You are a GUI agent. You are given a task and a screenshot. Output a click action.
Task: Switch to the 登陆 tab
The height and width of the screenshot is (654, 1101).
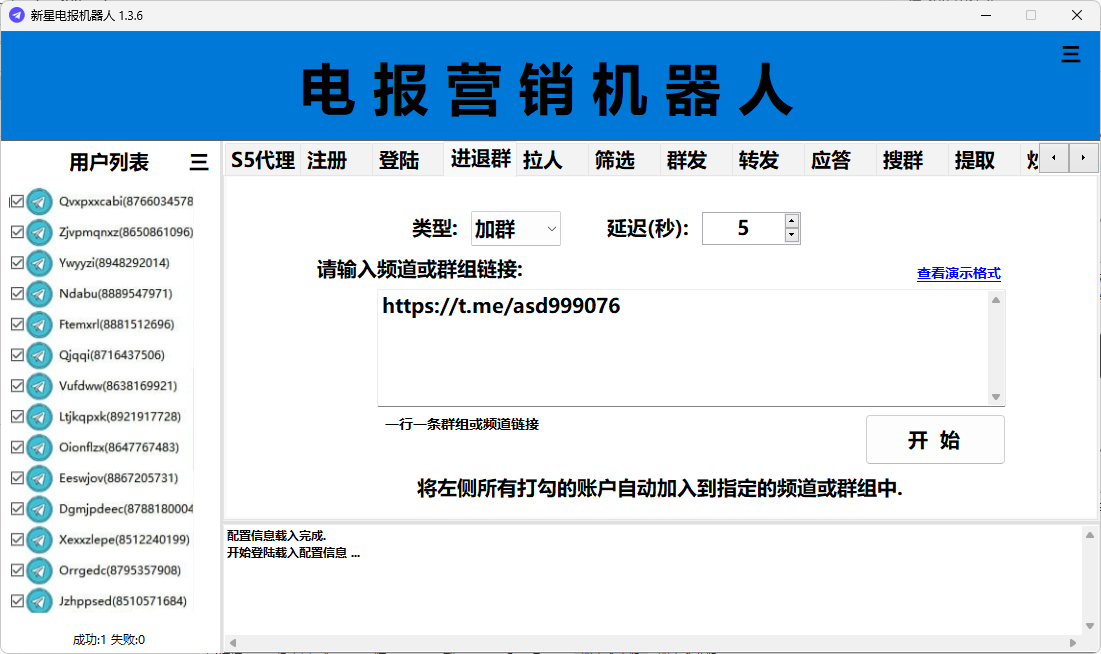(x=407, y=160)
